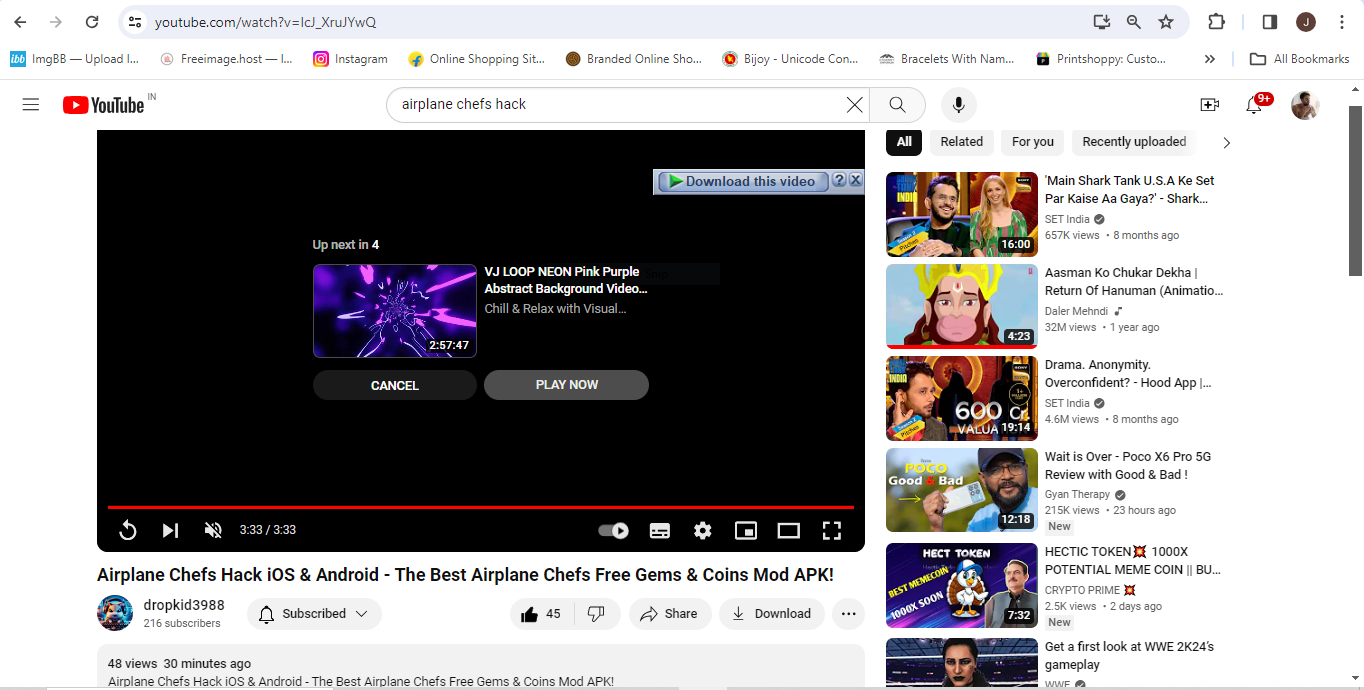This screenshot has width=1364, height=690.
Task: Toggle the autoplay switch
Action: pyautogui.click(x=613, y=530)
